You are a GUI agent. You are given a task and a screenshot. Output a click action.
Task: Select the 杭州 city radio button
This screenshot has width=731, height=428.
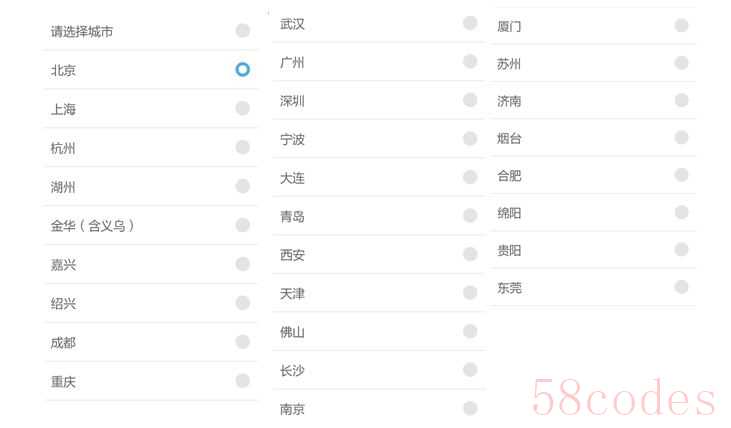coord(242,147)
